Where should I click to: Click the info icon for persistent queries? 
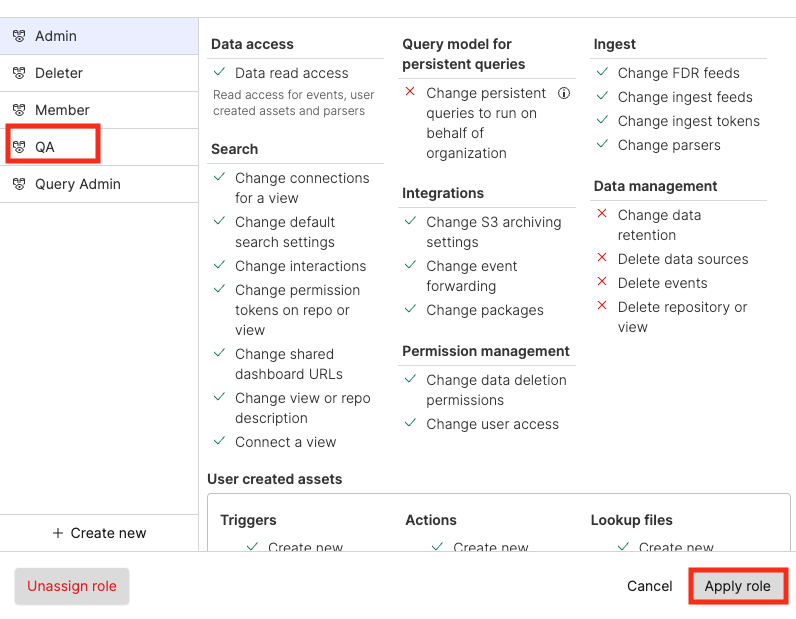[564, 93]
